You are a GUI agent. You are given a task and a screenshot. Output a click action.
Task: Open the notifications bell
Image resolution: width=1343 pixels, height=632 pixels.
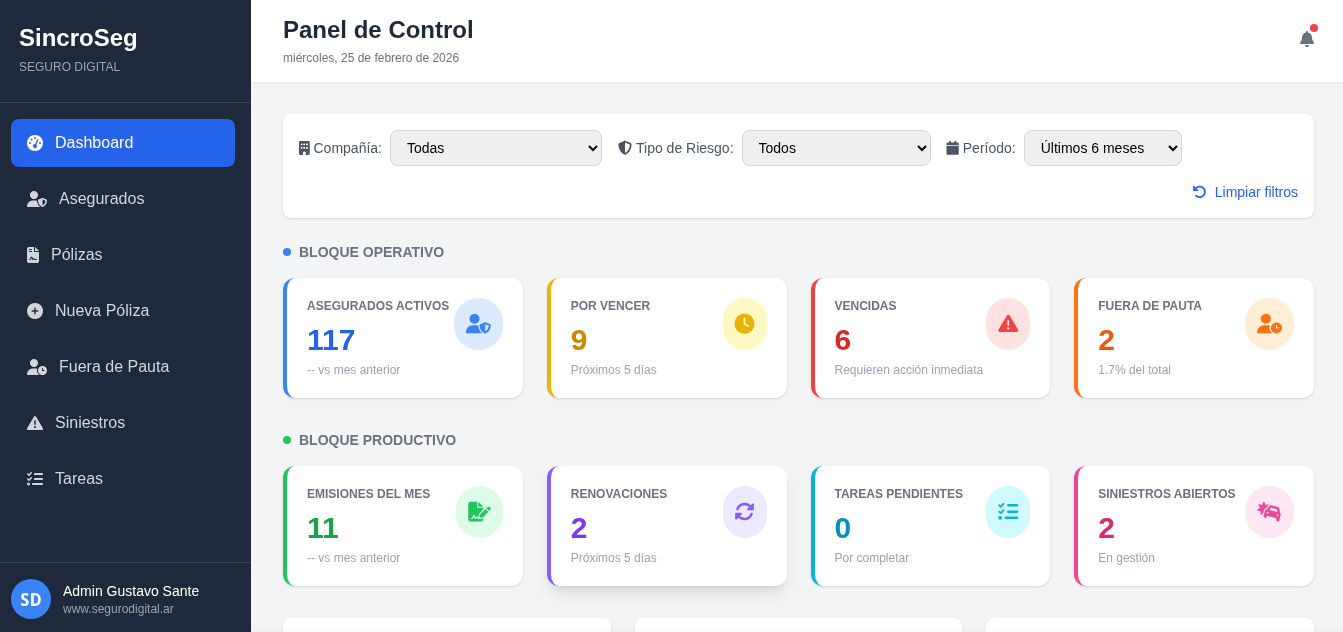1306,37
